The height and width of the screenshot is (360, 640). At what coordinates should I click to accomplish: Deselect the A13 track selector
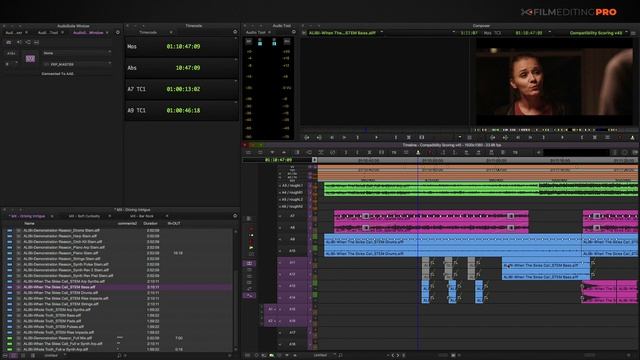(x=292, y=286)
